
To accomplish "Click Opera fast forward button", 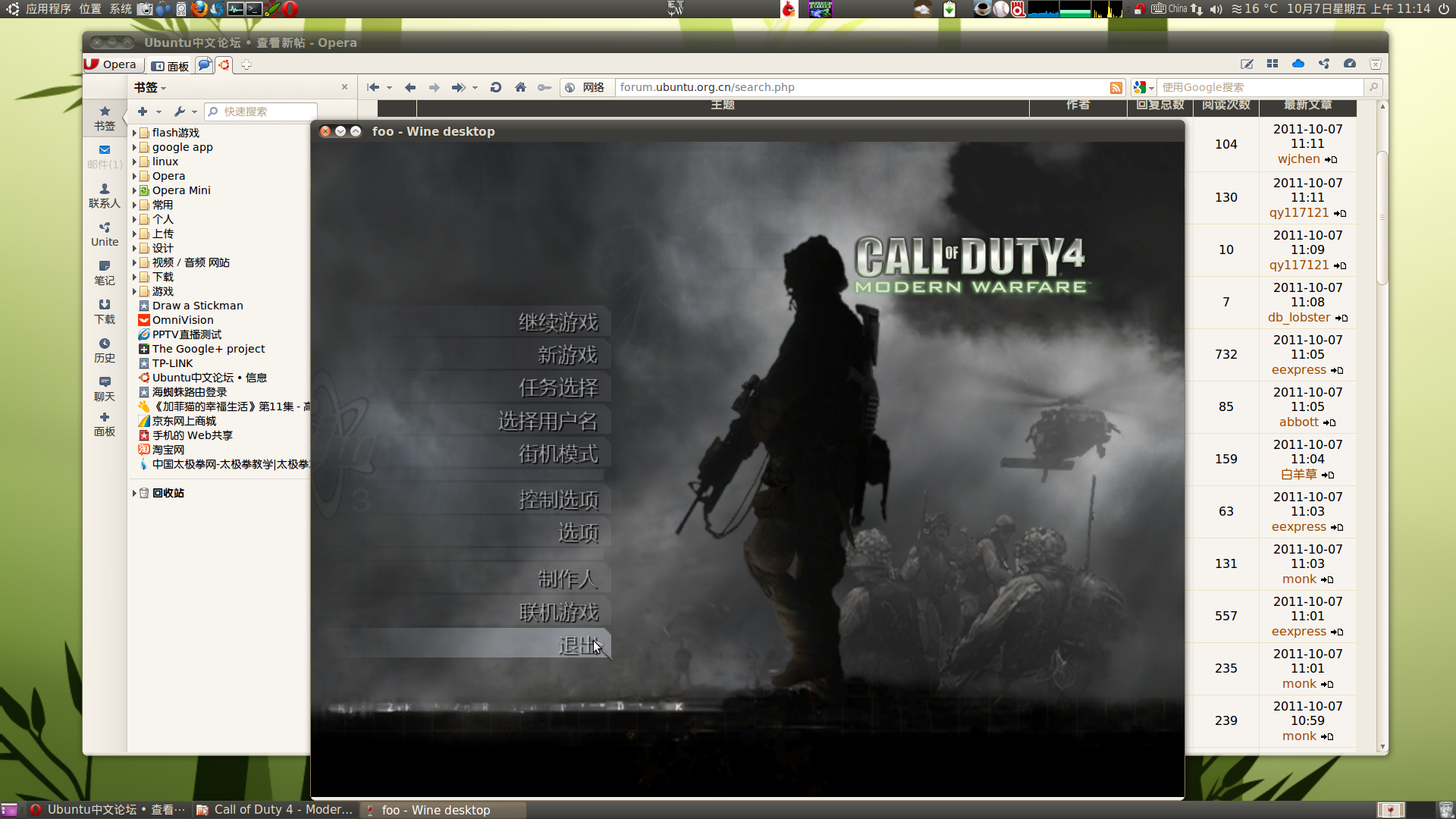I will (x=458, y=87).
